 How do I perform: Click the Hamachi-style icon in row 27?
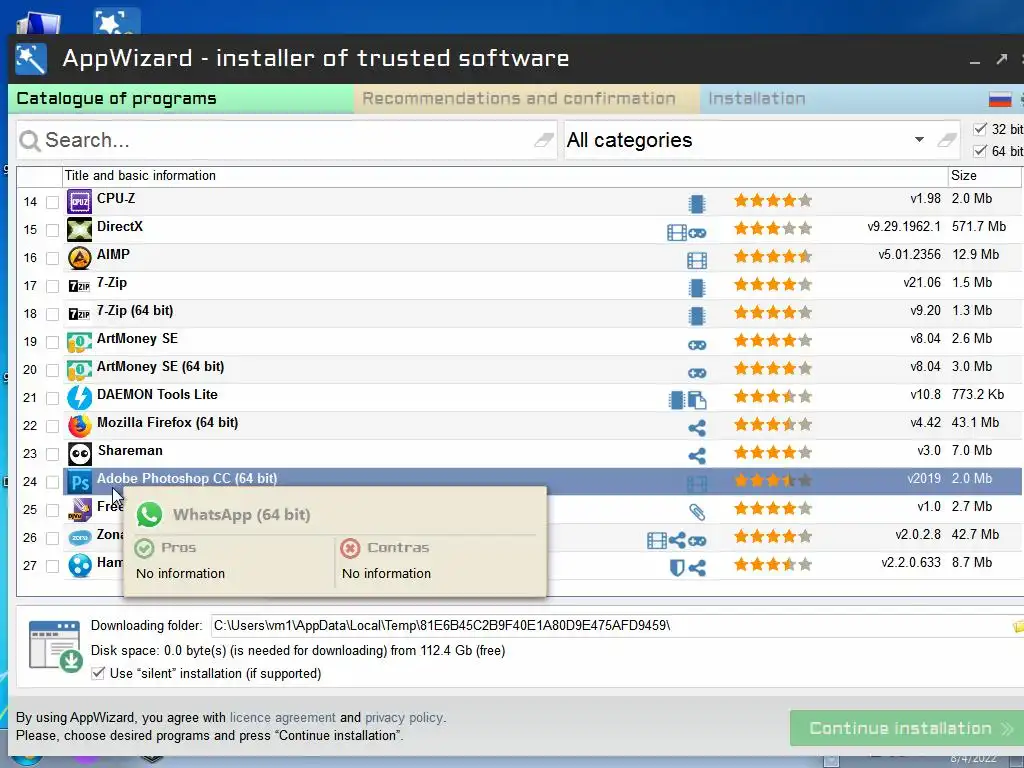click(80, 566)
